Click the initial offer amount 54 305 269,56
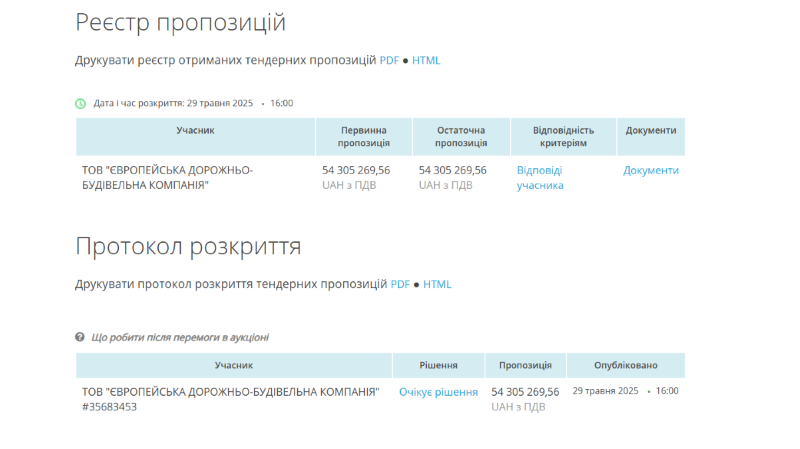This screenshot has height=449, width=800. point(356,170)
